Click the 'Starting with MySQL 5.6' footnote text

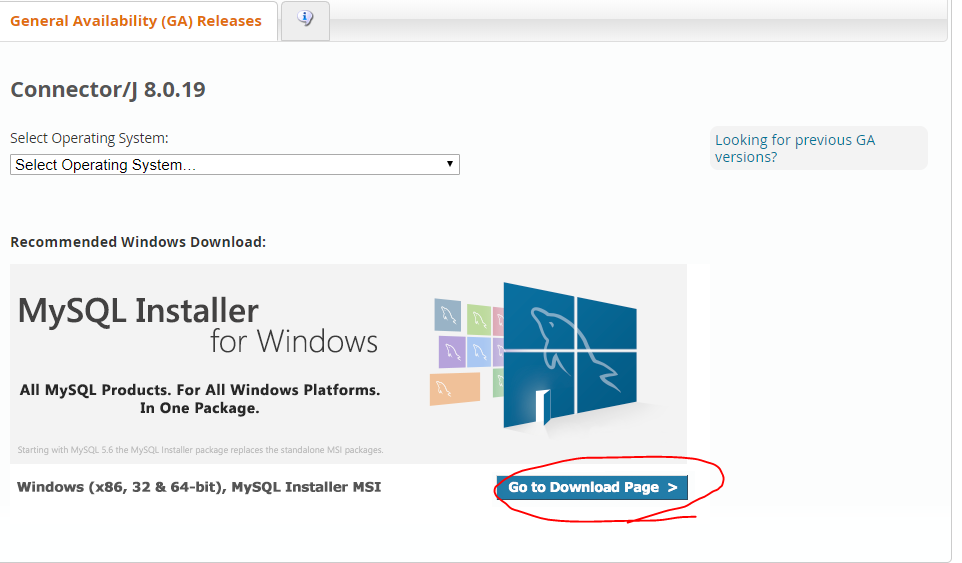200,450
